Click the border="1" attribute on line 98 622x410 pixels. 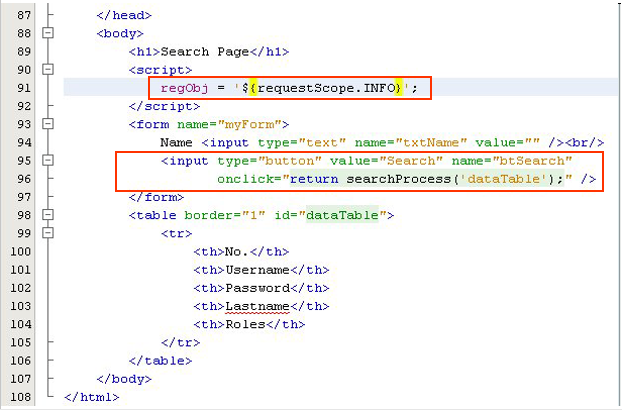click(x=225, y=215)
